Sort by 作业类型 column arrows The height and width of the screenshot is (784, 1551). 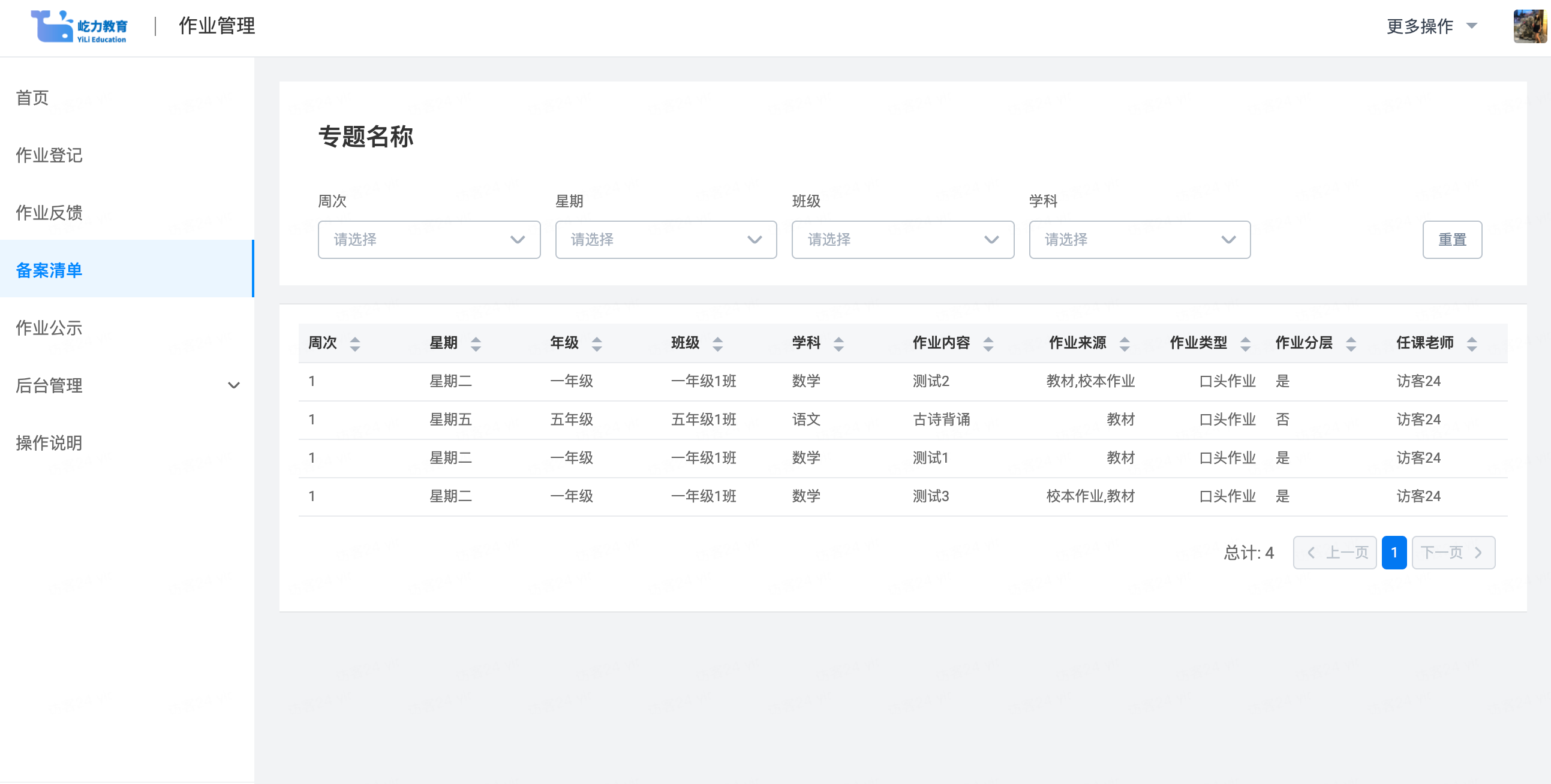(x=1245, y=343)
